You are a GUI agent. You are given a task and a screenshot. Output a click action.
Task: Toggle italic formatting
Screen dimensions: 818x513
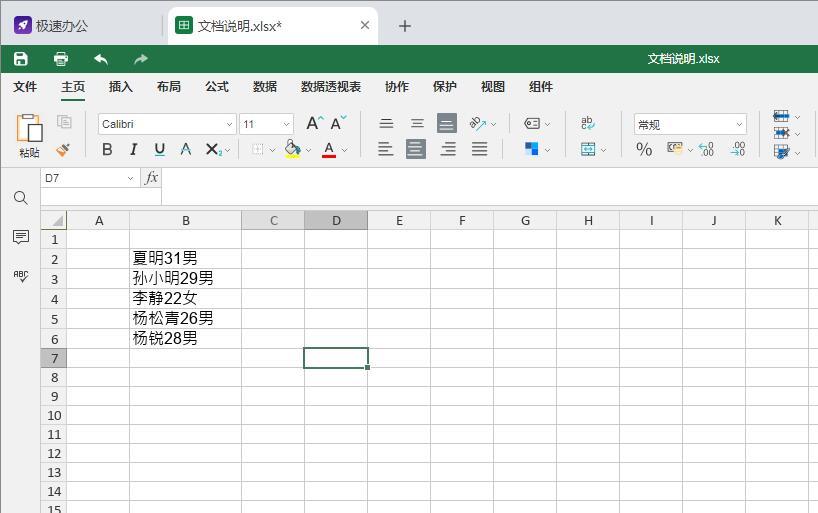point(134,149)
